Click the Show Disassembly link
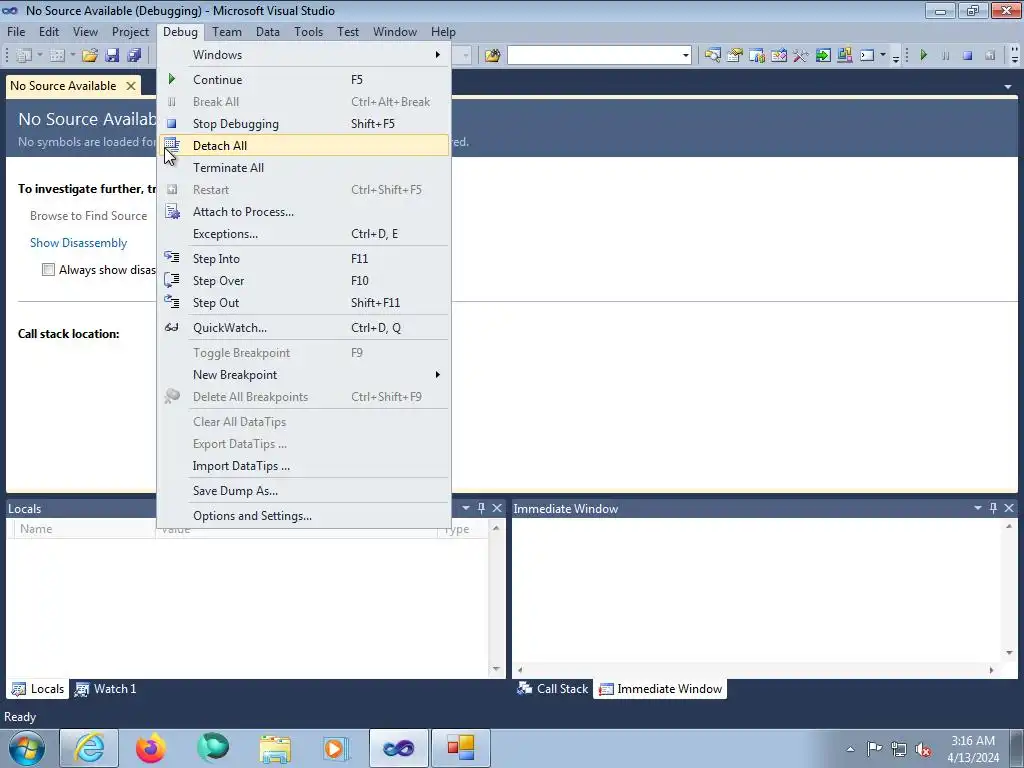The height and width of the screenshot is (768, 1024). click(78, 243)
